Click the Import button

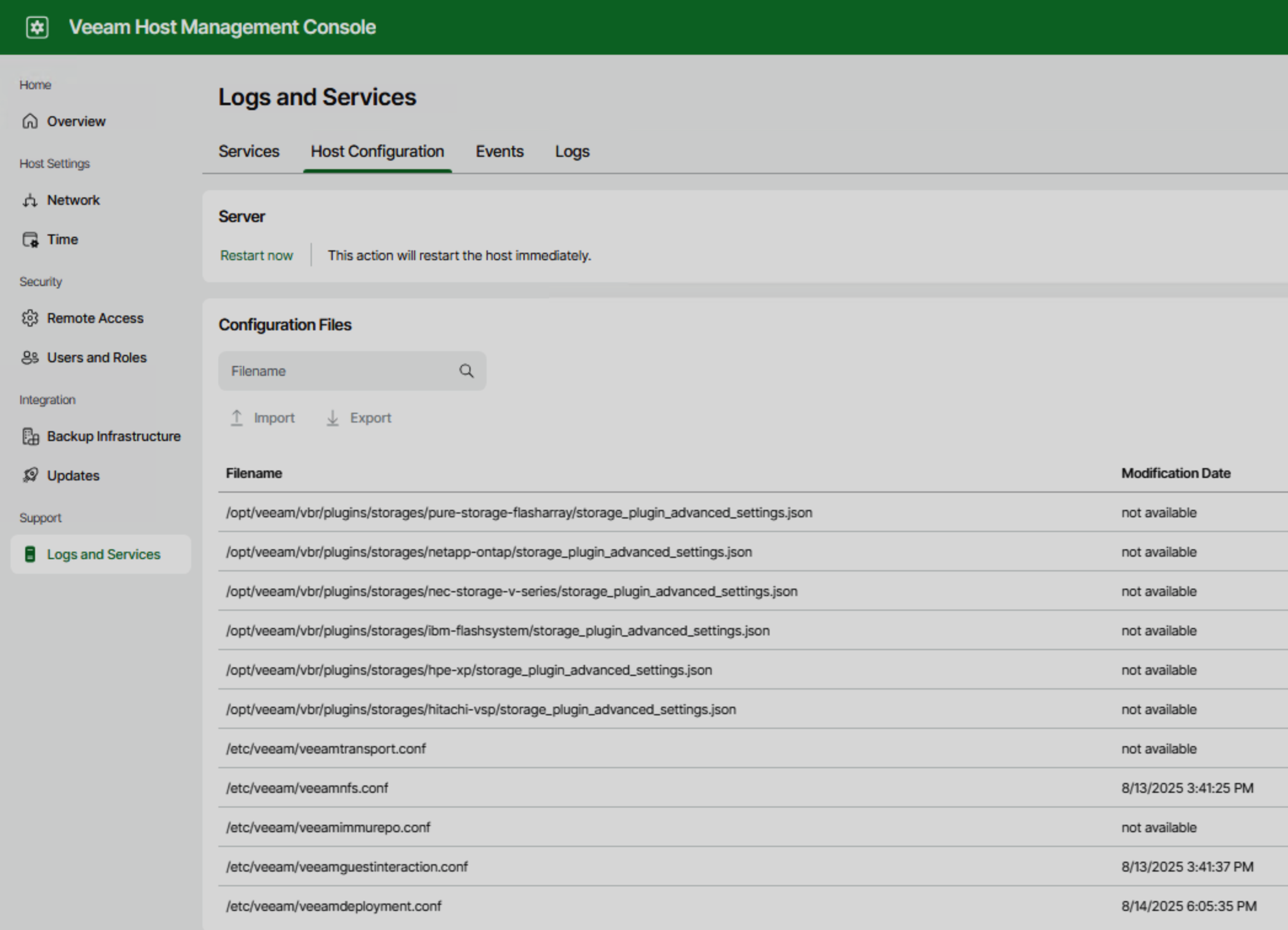[x=263, y=418]
